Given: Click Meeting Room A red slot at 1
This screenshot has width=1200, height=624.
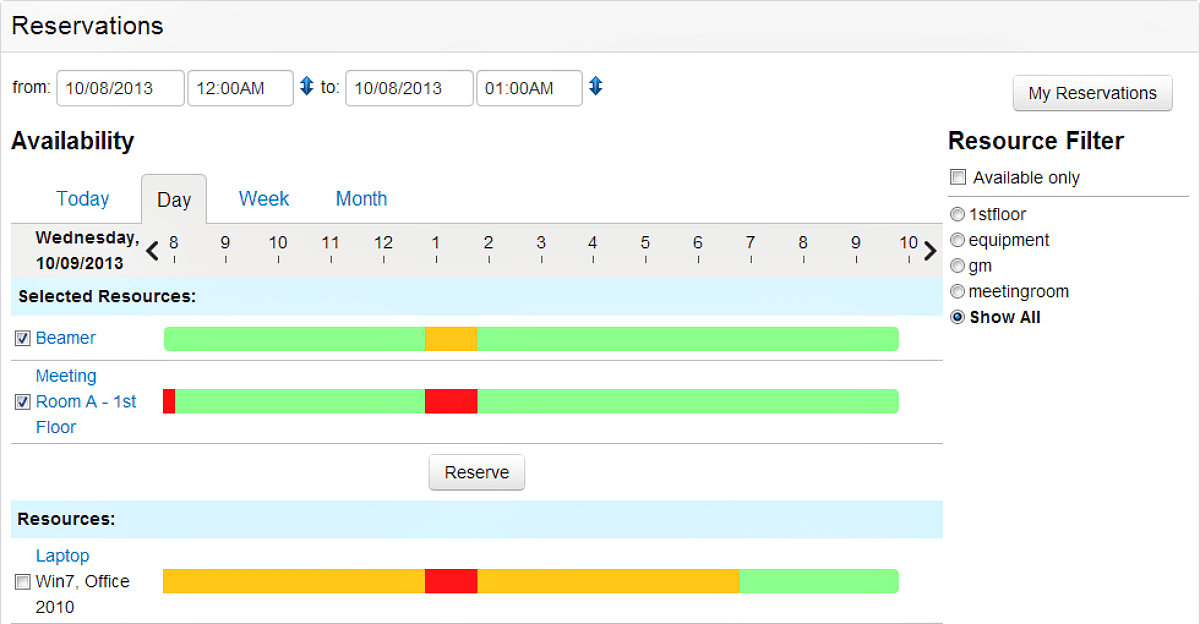Looking at the screenshot, I should pyautogui.click(x=451, y=402).
